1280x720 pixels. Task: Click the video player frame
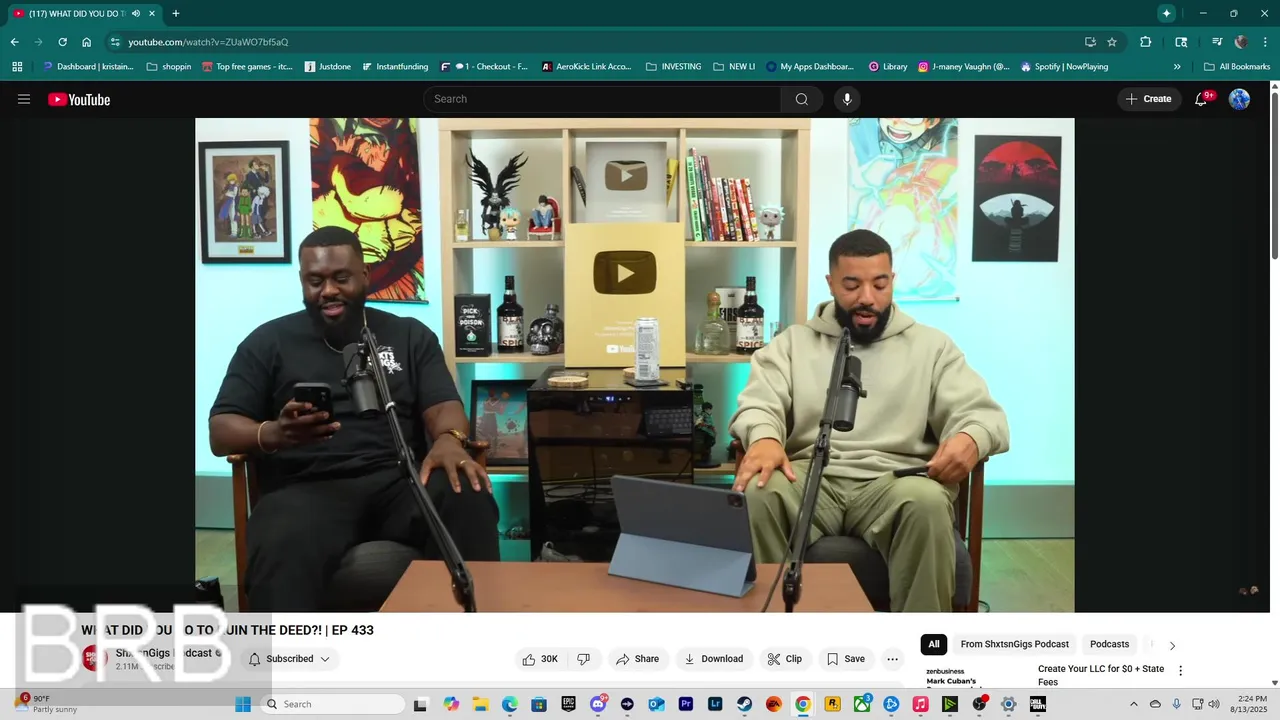coord(634,365)
